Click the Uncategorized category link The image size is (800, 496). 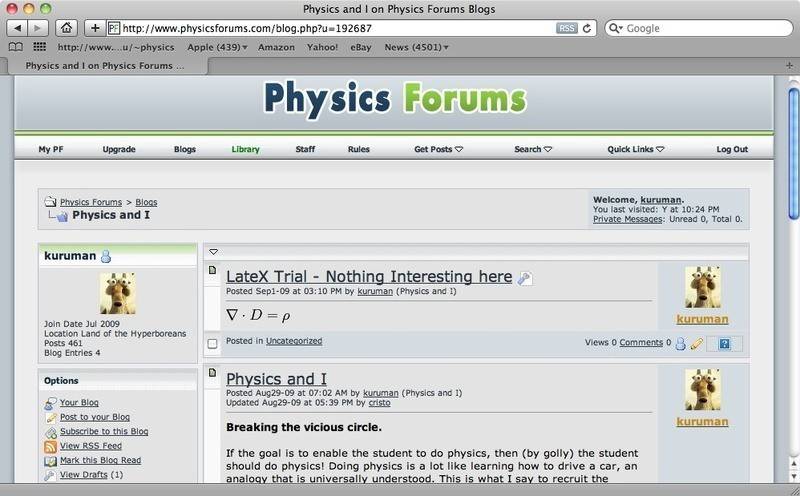[x=294, y=340]
